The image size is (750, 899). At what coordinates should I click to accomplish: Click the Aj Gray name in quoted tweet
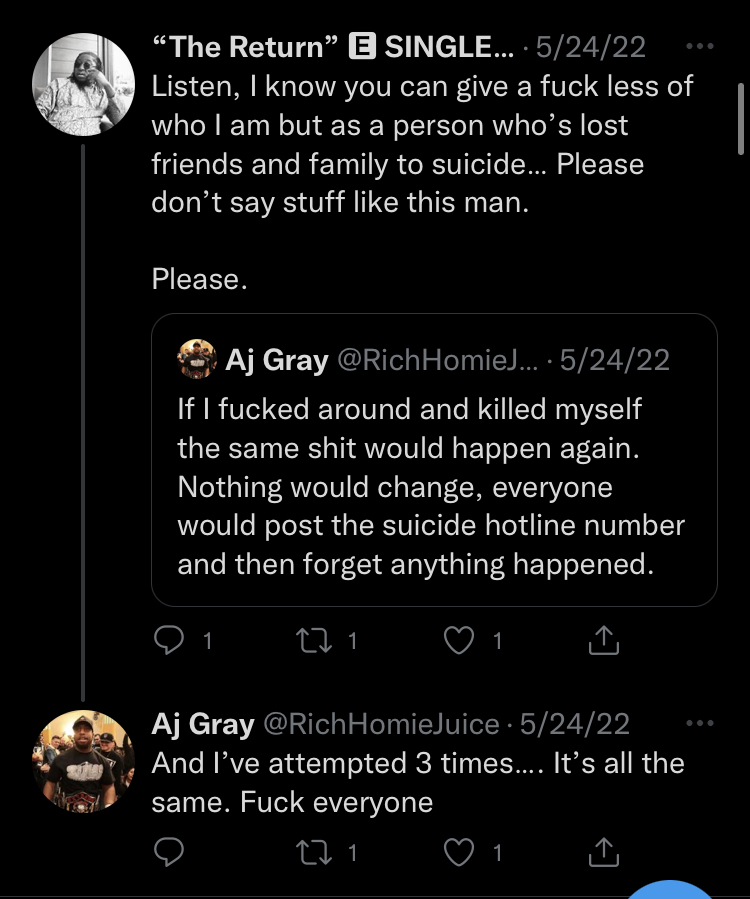point(277,359)
